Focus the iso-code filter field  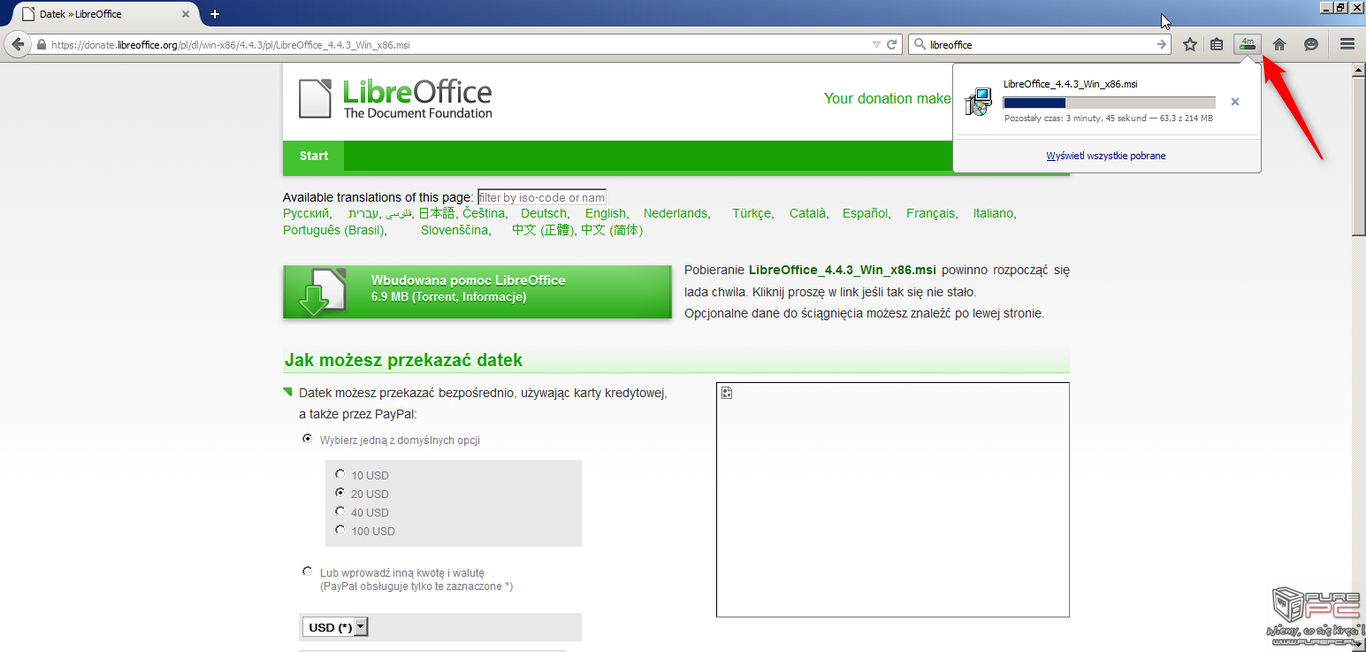click(x=541, y=198)
